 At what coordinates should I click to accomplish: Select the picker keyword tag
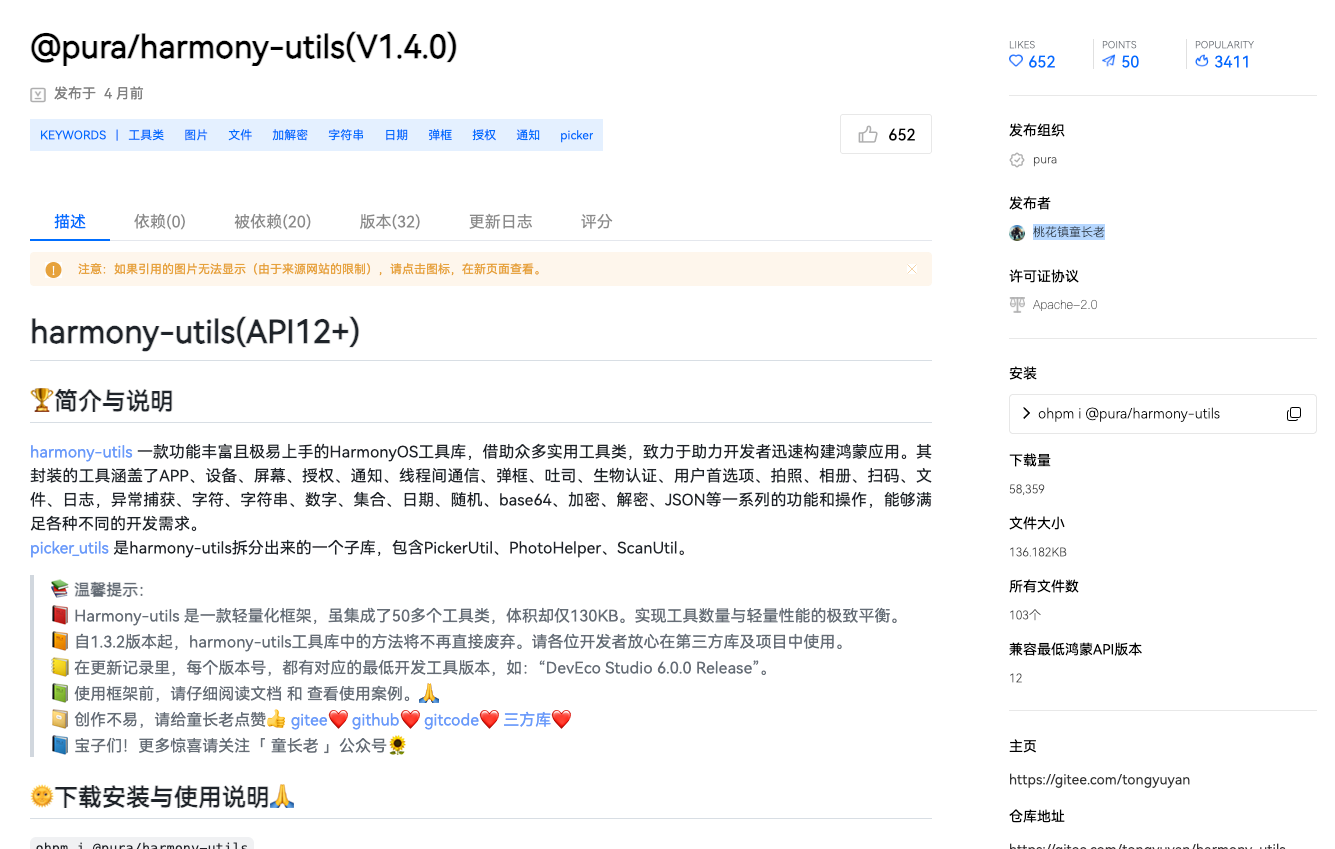coord(577,135)
